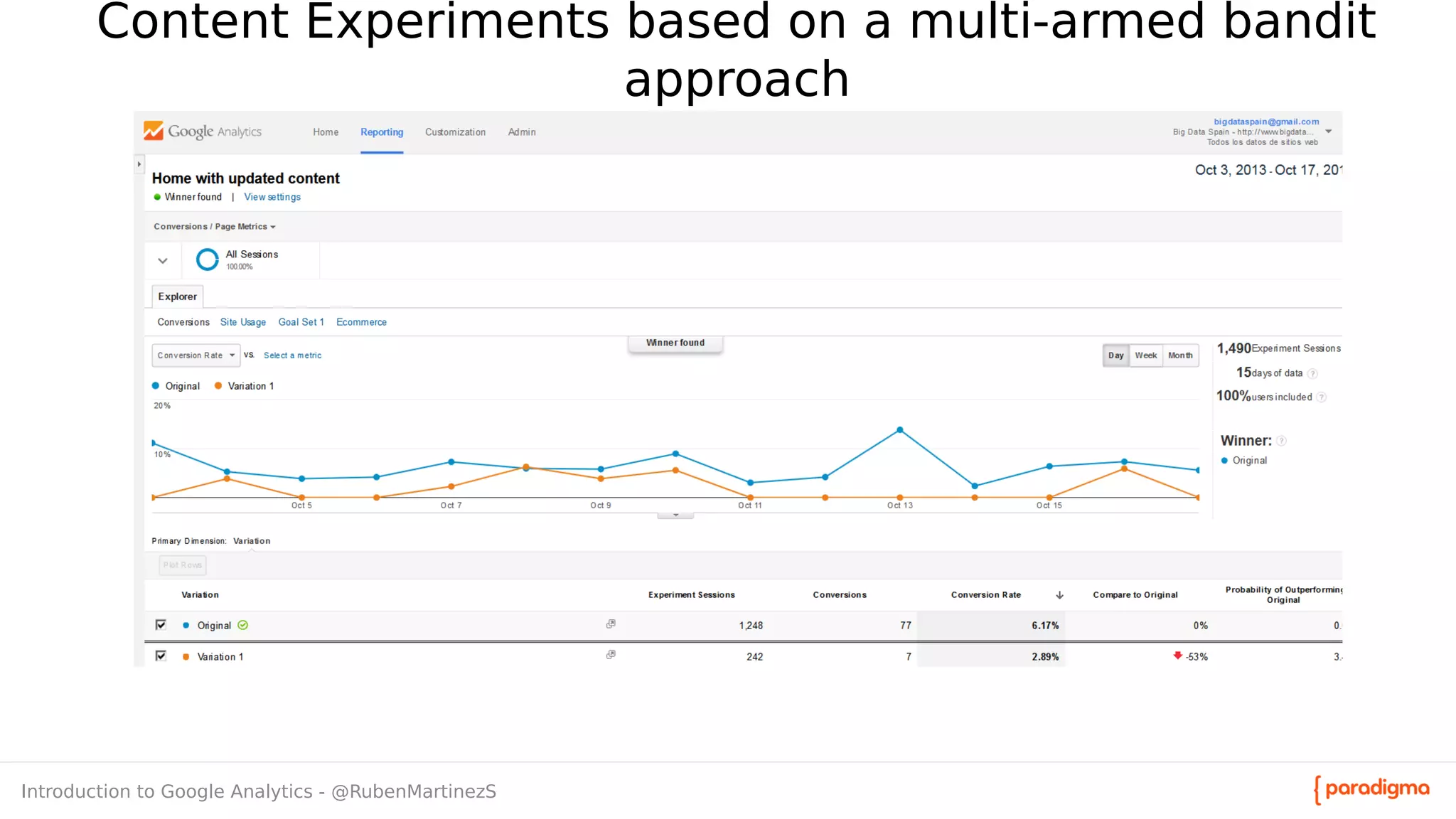The height and width of the screenshot is (819, 1456).
Task: Click sort arrow in Conversion Rate column
Action: 1059,595
